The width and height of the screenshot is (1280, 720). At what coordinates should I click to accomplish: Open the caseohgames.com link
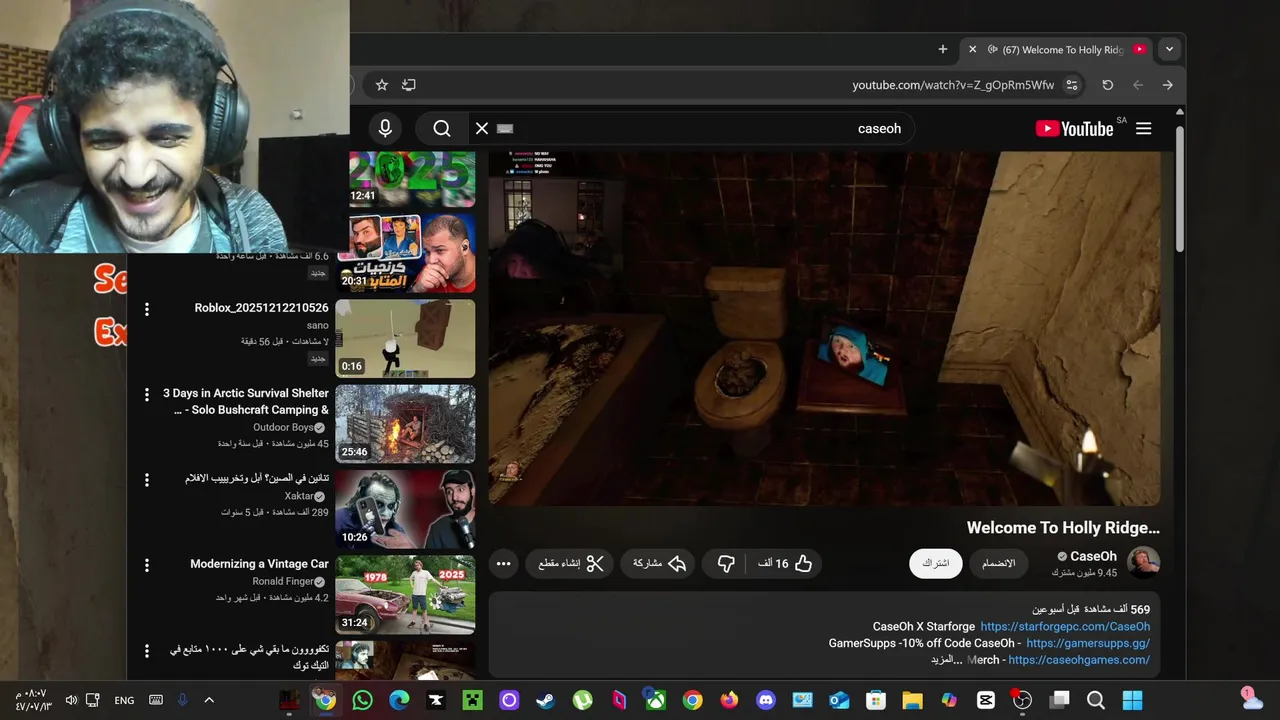1079,660
